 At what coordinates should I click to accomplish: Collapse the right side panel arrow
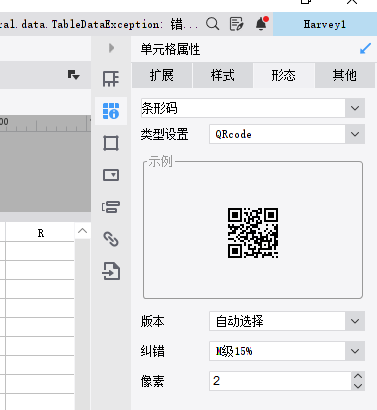click(x=111, y=48)
